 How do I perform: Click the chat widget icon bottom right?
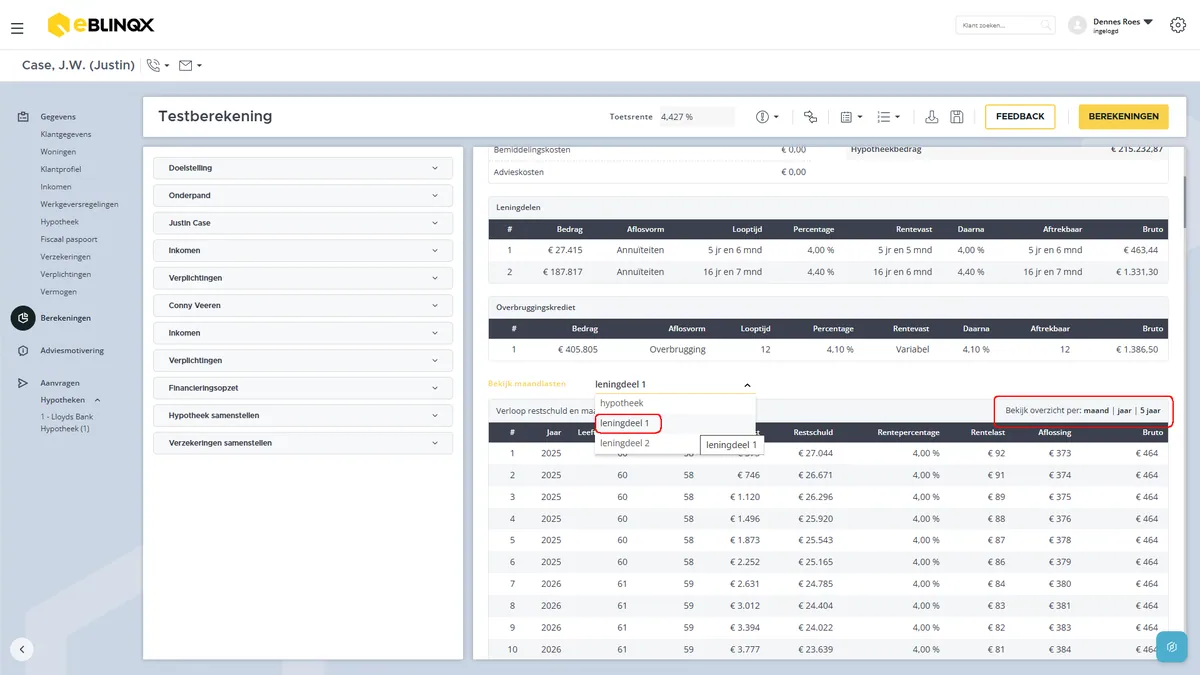pyautogui.click(x=1172, y=647)
